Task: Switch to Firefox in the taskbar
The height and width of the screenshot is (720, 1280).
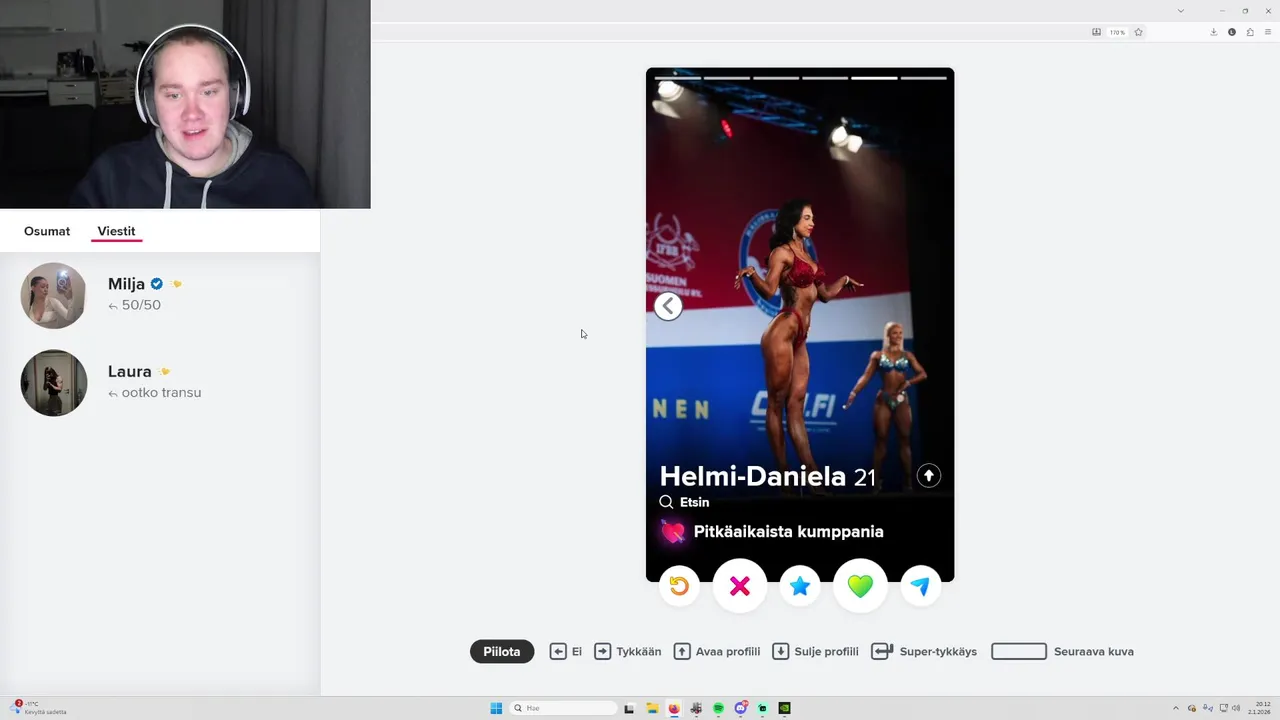Action: 673,708
